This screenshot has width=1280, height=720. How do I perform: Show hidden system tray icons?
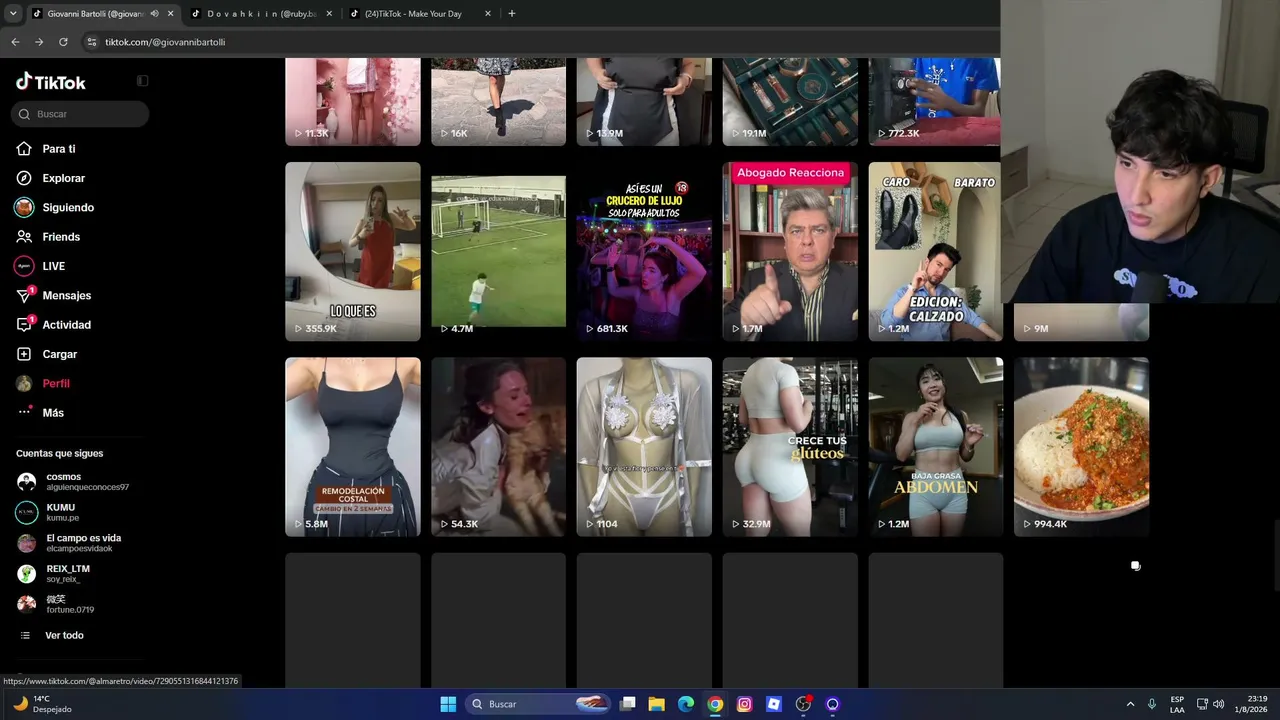(x=1130, y=704)
